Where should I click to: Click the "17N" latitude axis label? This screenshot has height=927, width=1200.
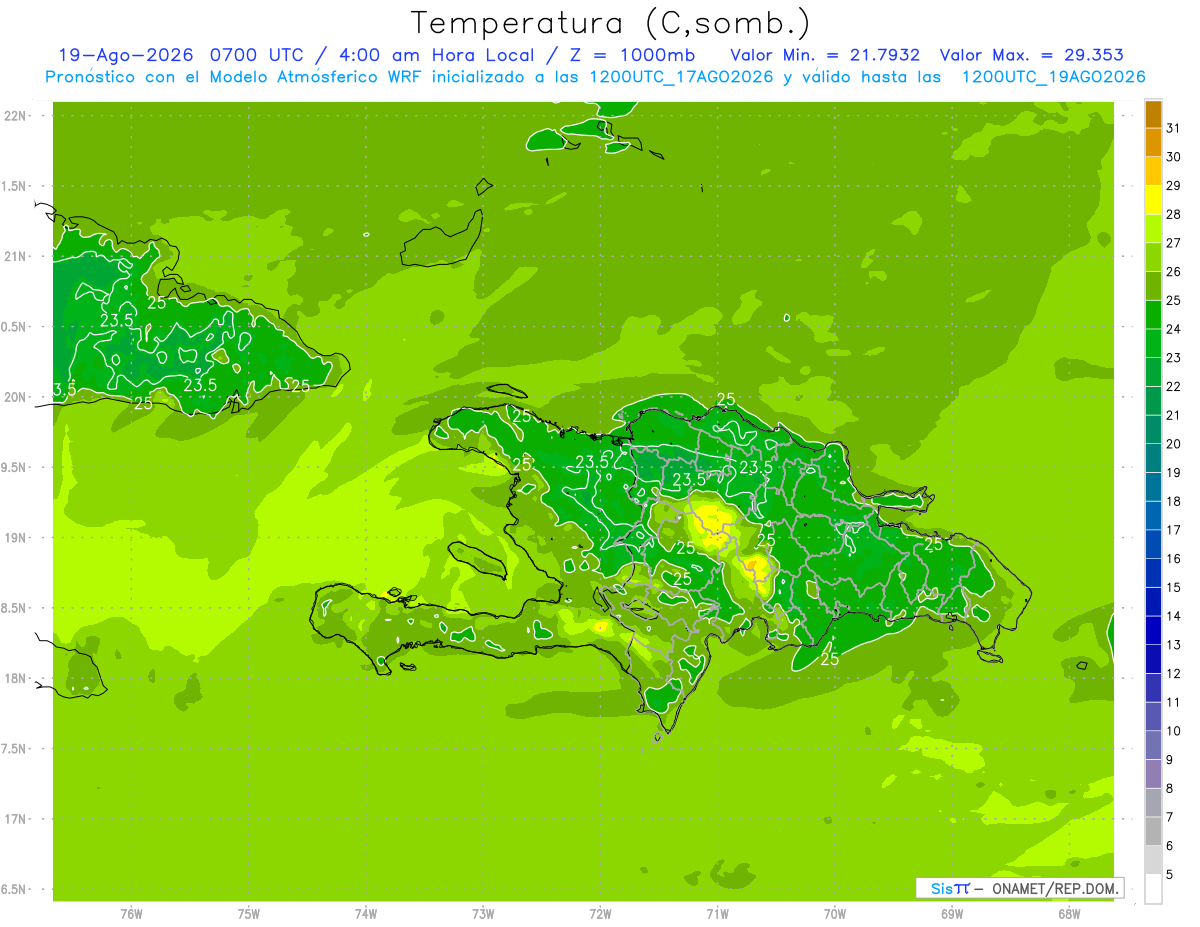16,819
